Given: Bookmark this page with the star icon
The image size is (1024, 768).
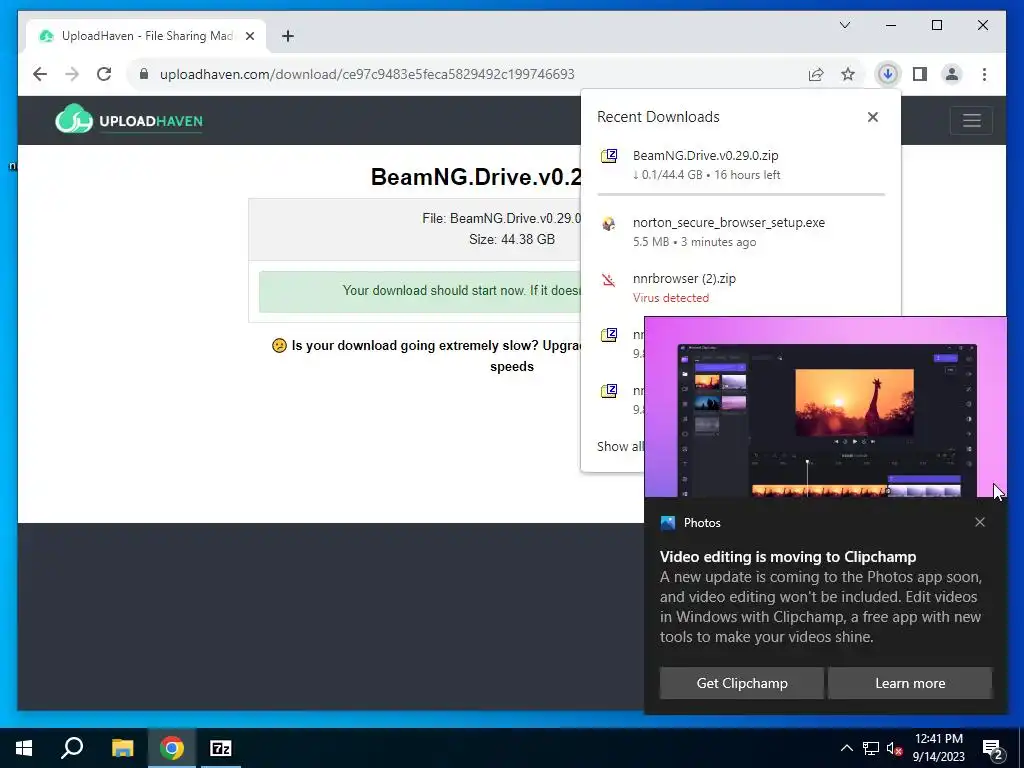Looking at the screenshot, I should pyautogui.click(x=848, y=74).
